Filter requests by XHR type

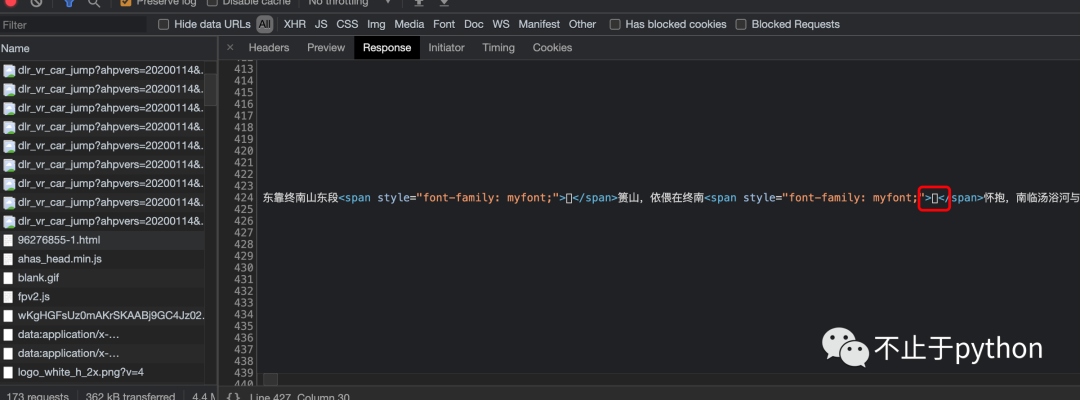pyautogui.click(x=294, y=24)
